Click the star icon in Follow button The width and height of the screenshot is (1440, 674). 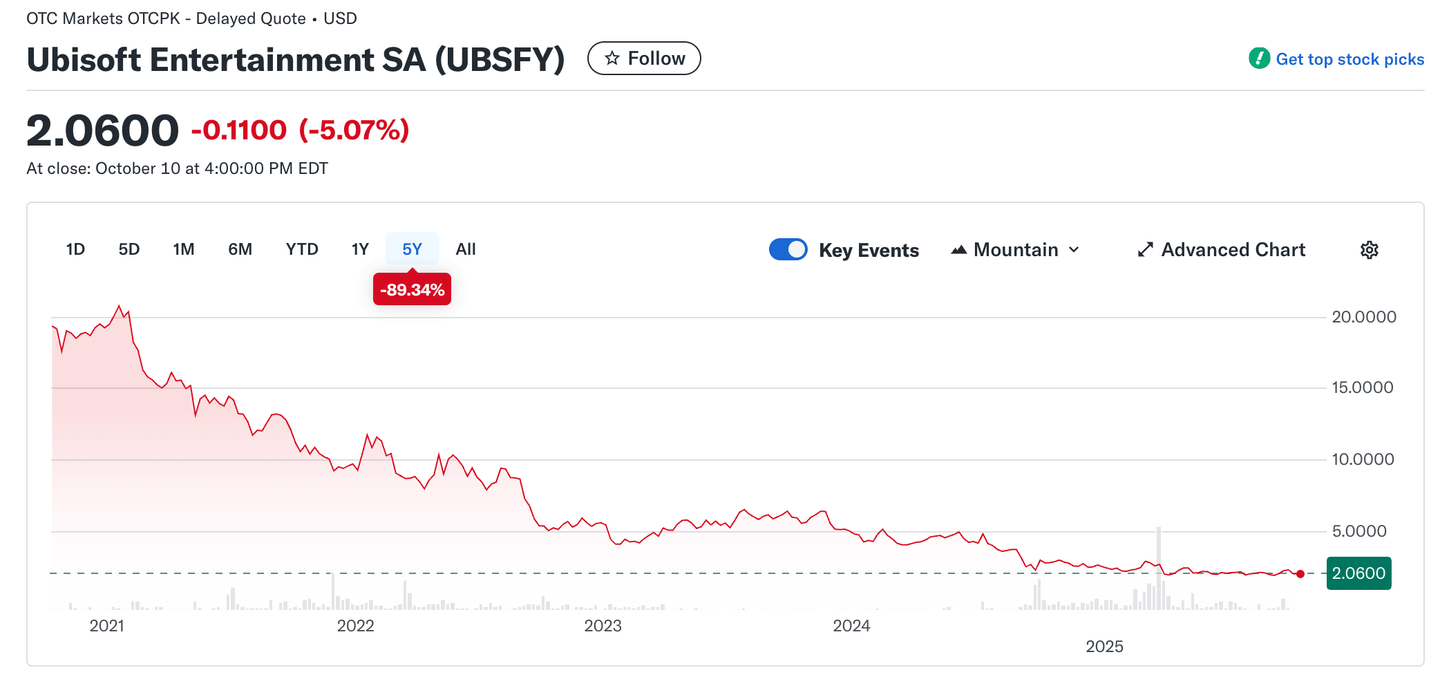click(612, 59)
